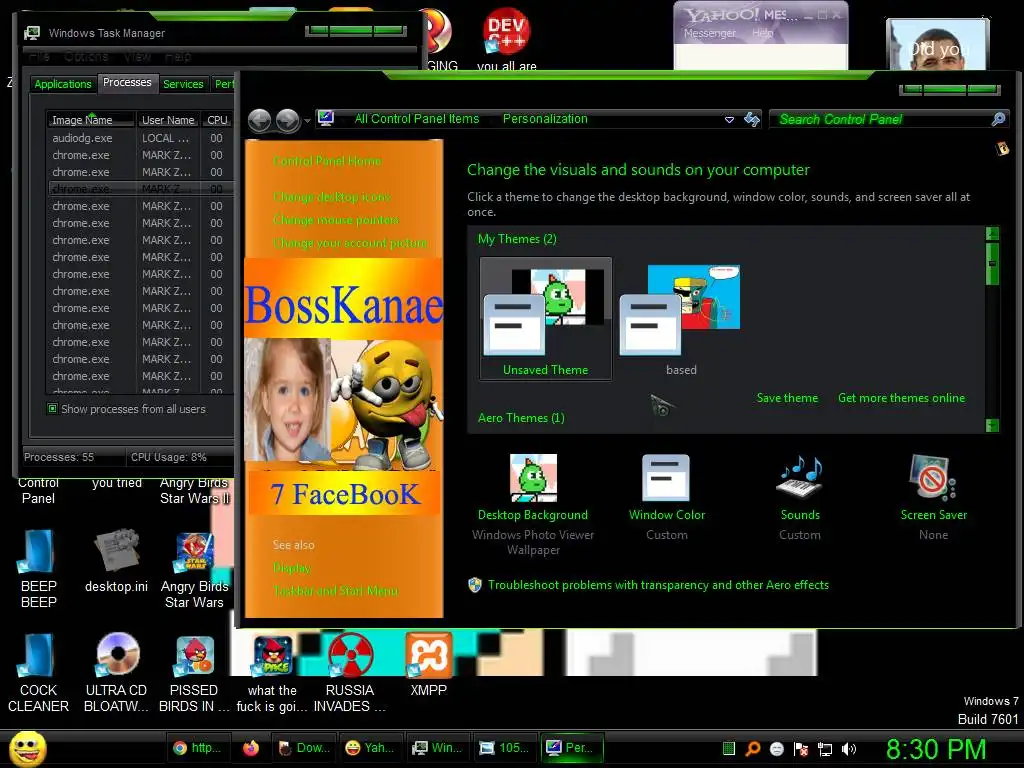Open Messenger menu in Yahoo Messenger window
The image size is (1024, 768).
[x=709, y=33]
